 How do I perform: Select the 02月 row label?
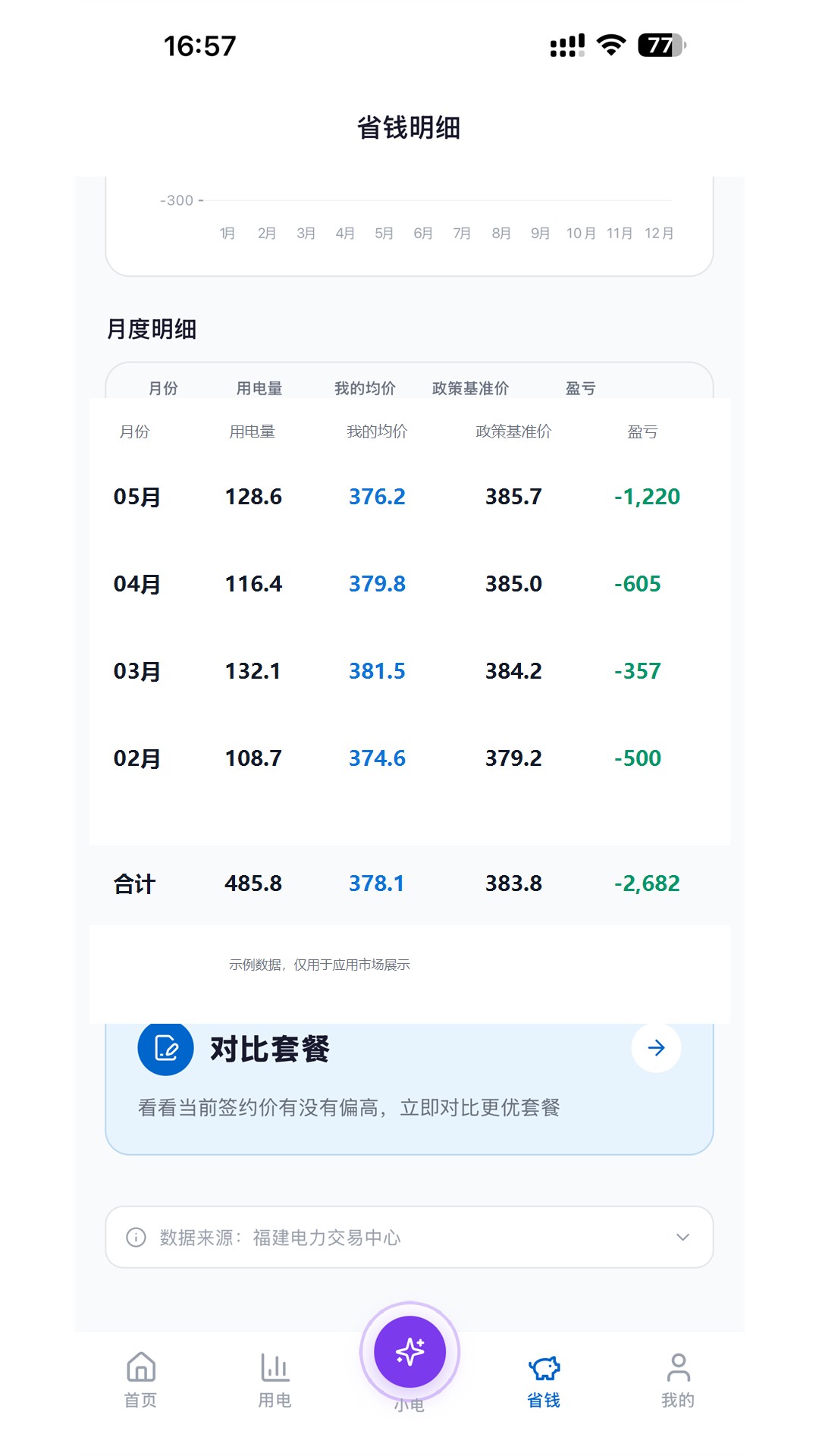[x=136, y=758]
